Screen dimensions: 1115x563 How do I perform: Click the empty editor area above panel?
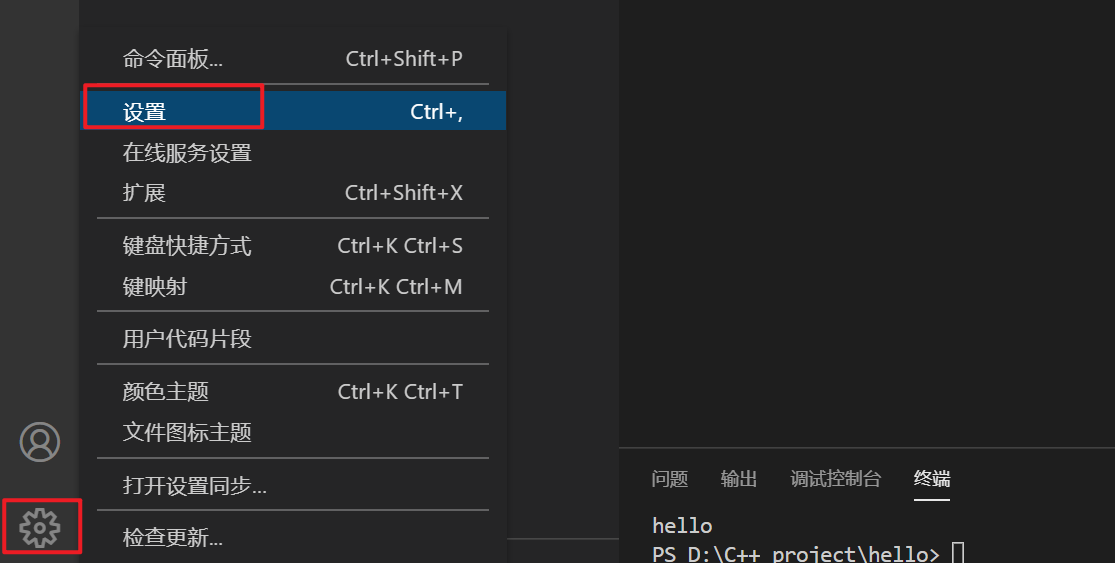[867, 223]
